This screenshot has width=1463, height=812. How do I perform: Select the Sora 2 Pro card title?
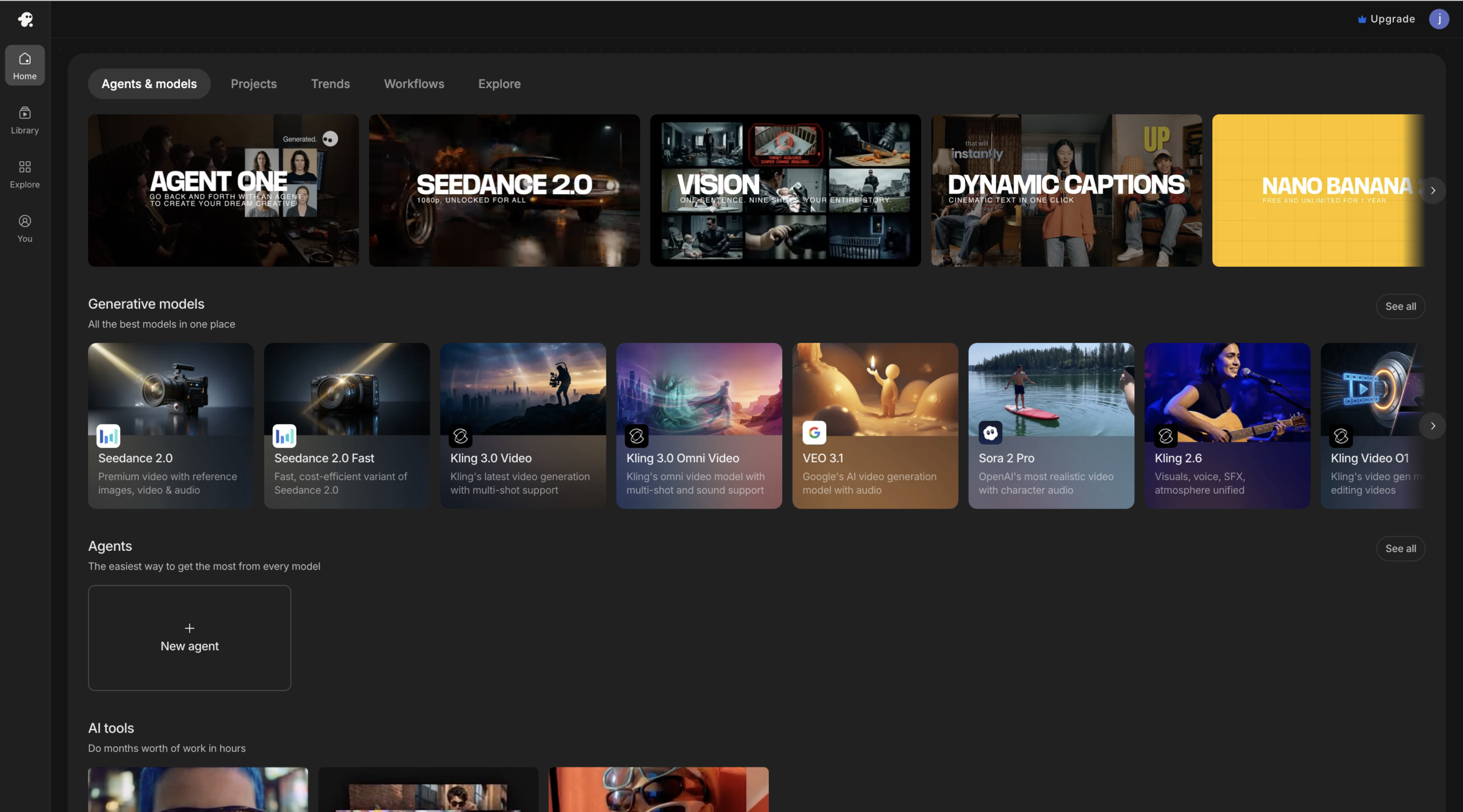tap(1006, 458)
